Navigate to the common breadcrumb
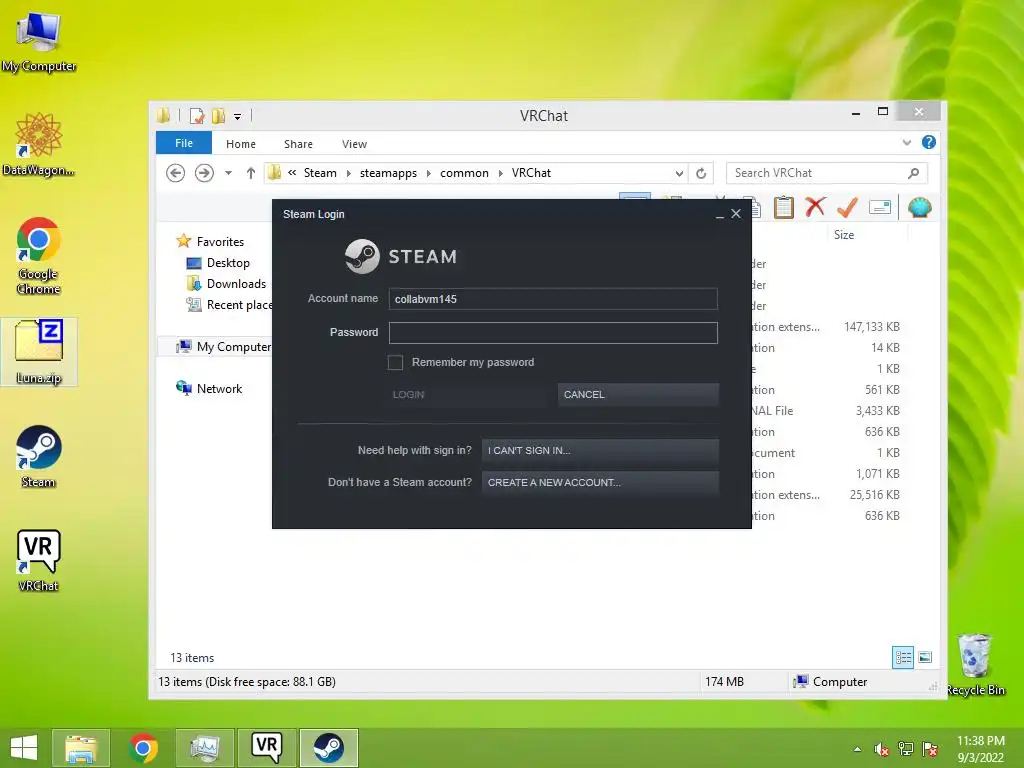The image size is (1024, 768). coord(464,173)
